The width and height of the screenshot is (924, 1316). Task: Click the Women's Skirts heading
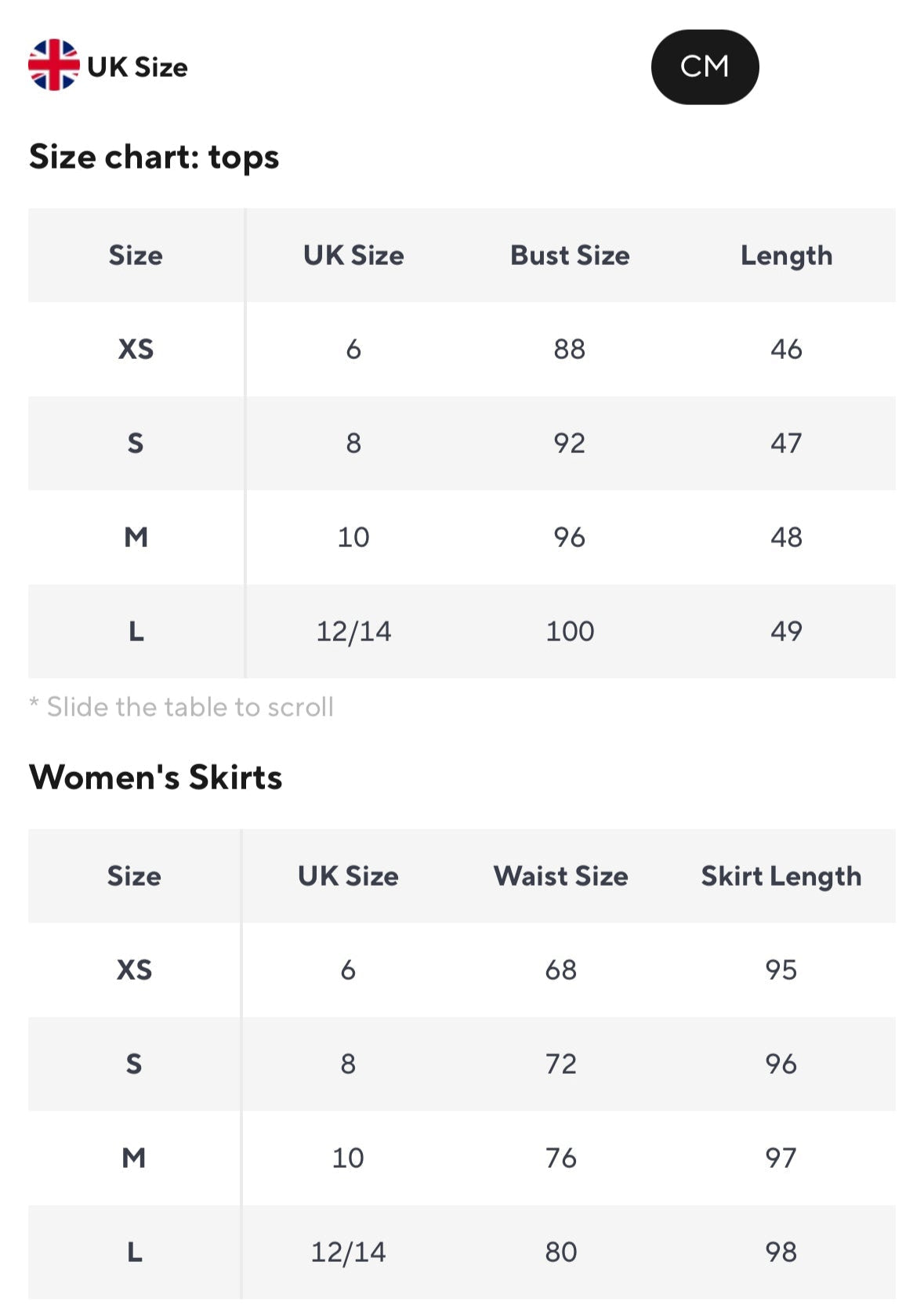tap(155, 778)
